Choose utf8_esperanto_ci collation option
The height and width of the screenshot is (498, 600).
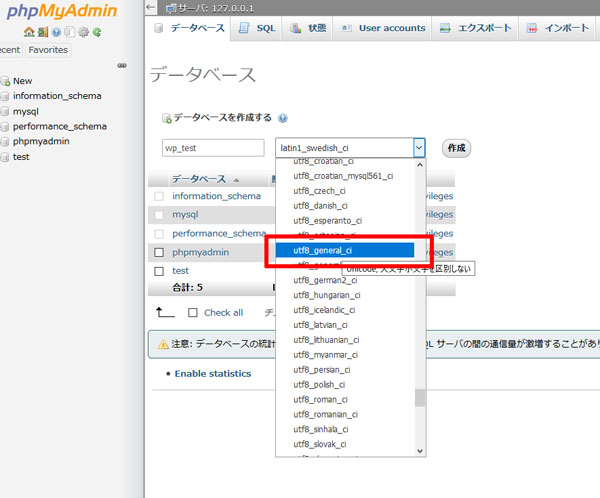(345, 220)
